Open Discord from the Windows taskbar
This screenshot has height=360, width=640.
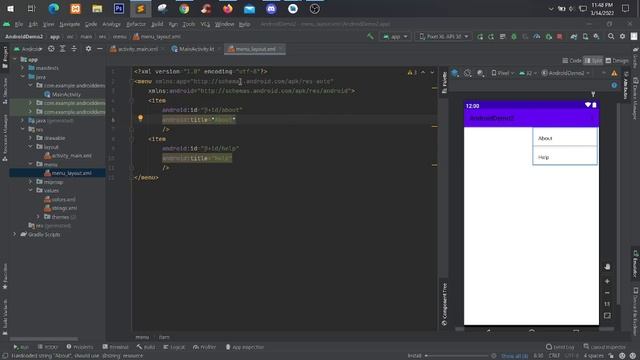[x=271, y=9]
